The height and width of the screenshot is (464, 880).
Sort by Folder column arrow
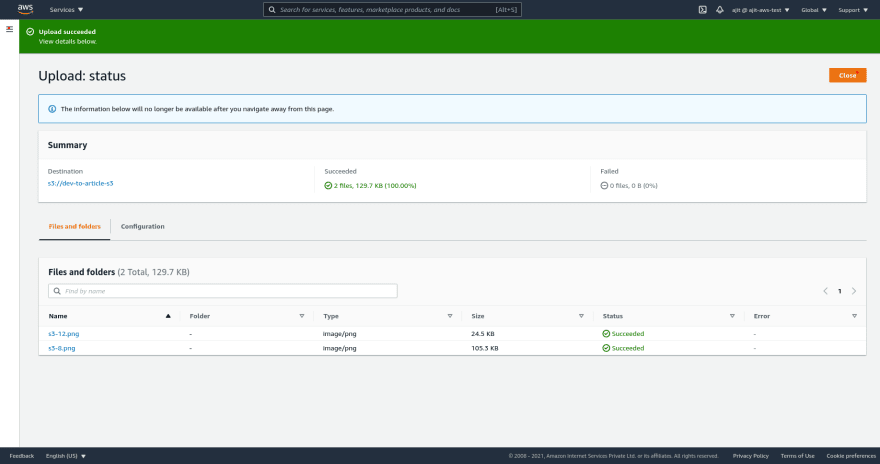302,316
